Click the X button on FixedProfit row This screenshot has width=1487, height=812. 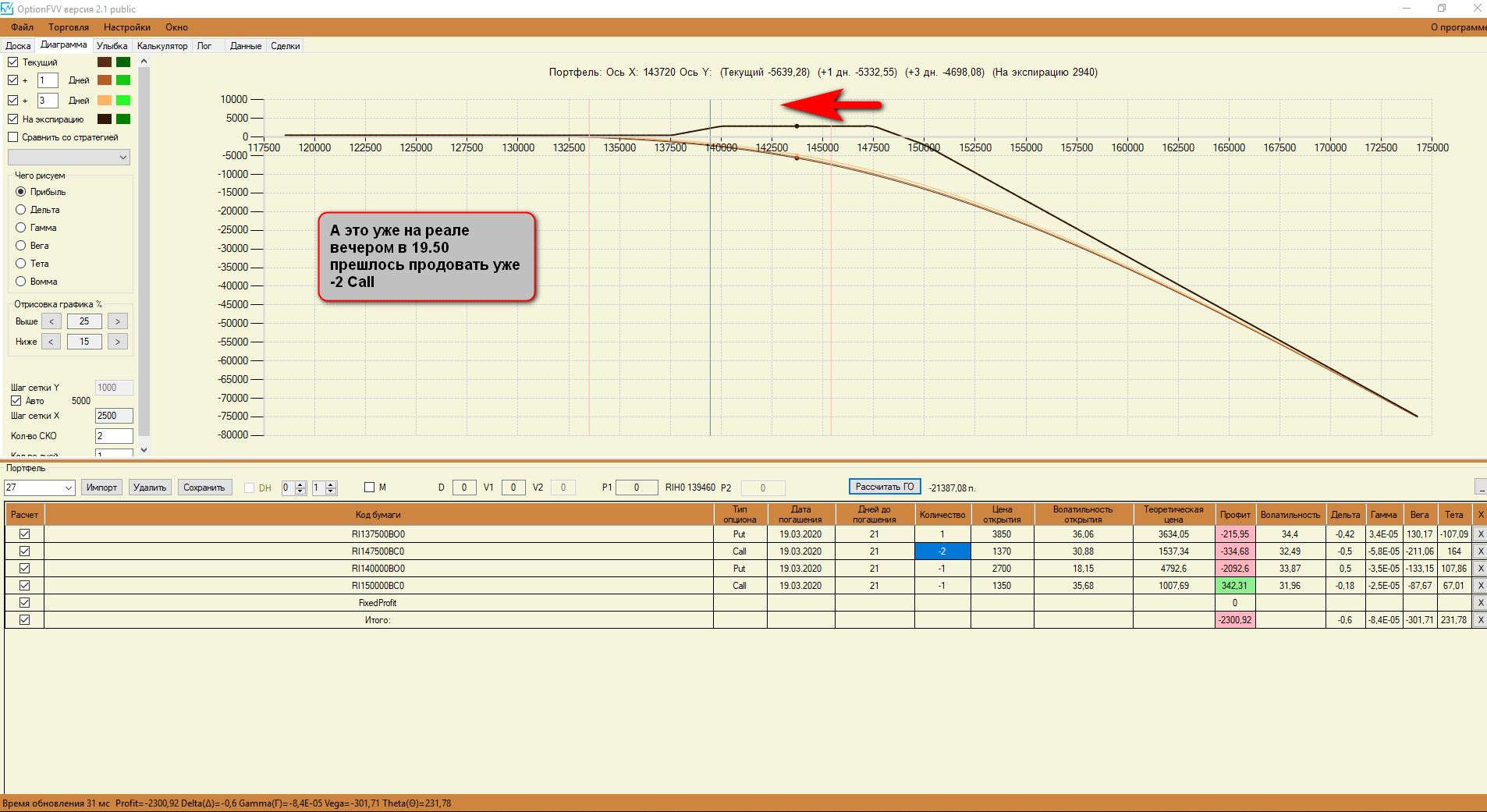(x=1480, y=603)
